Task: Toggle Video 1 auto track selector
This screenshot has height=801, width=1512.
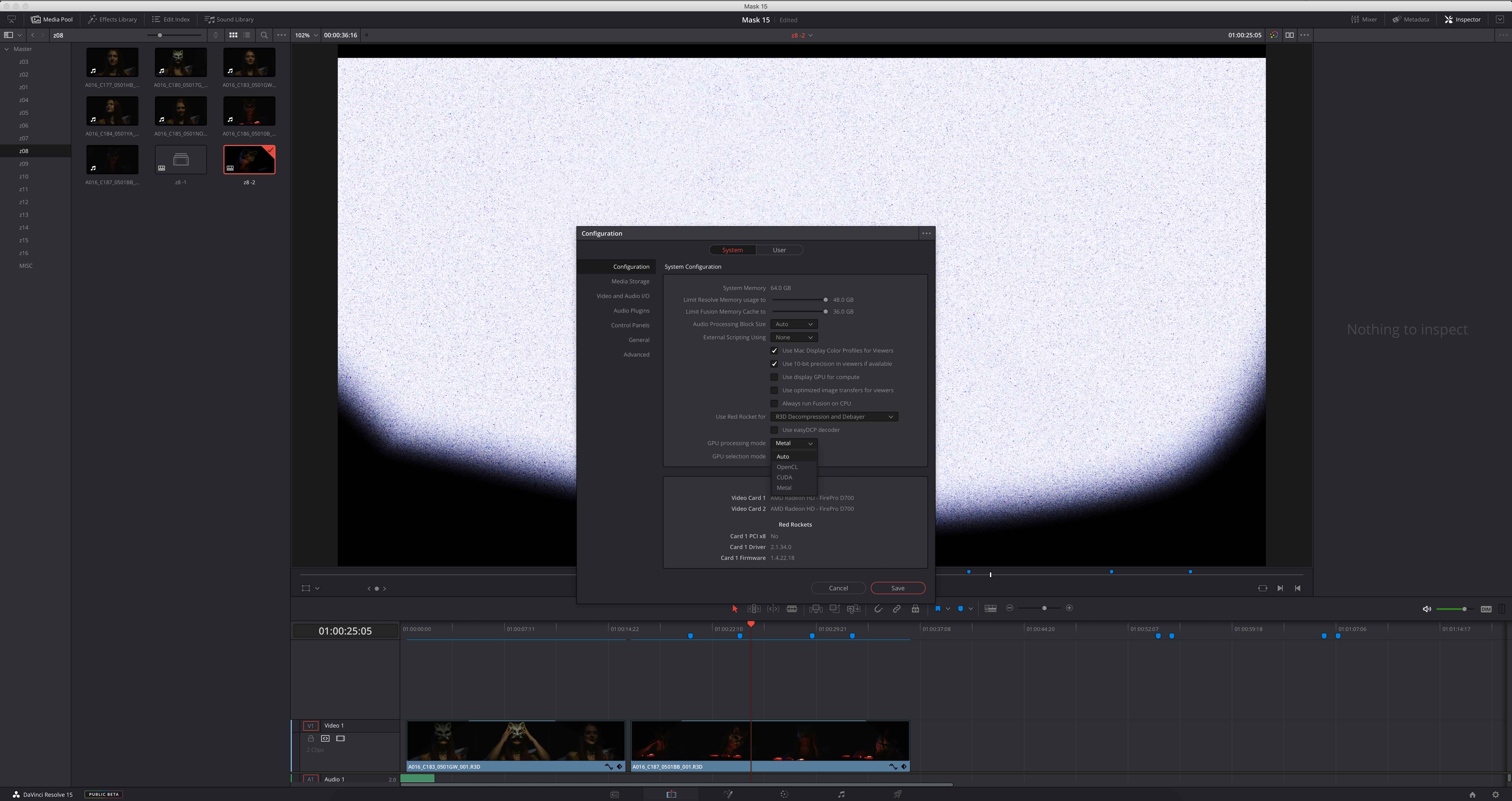Action: click(325, 739)
